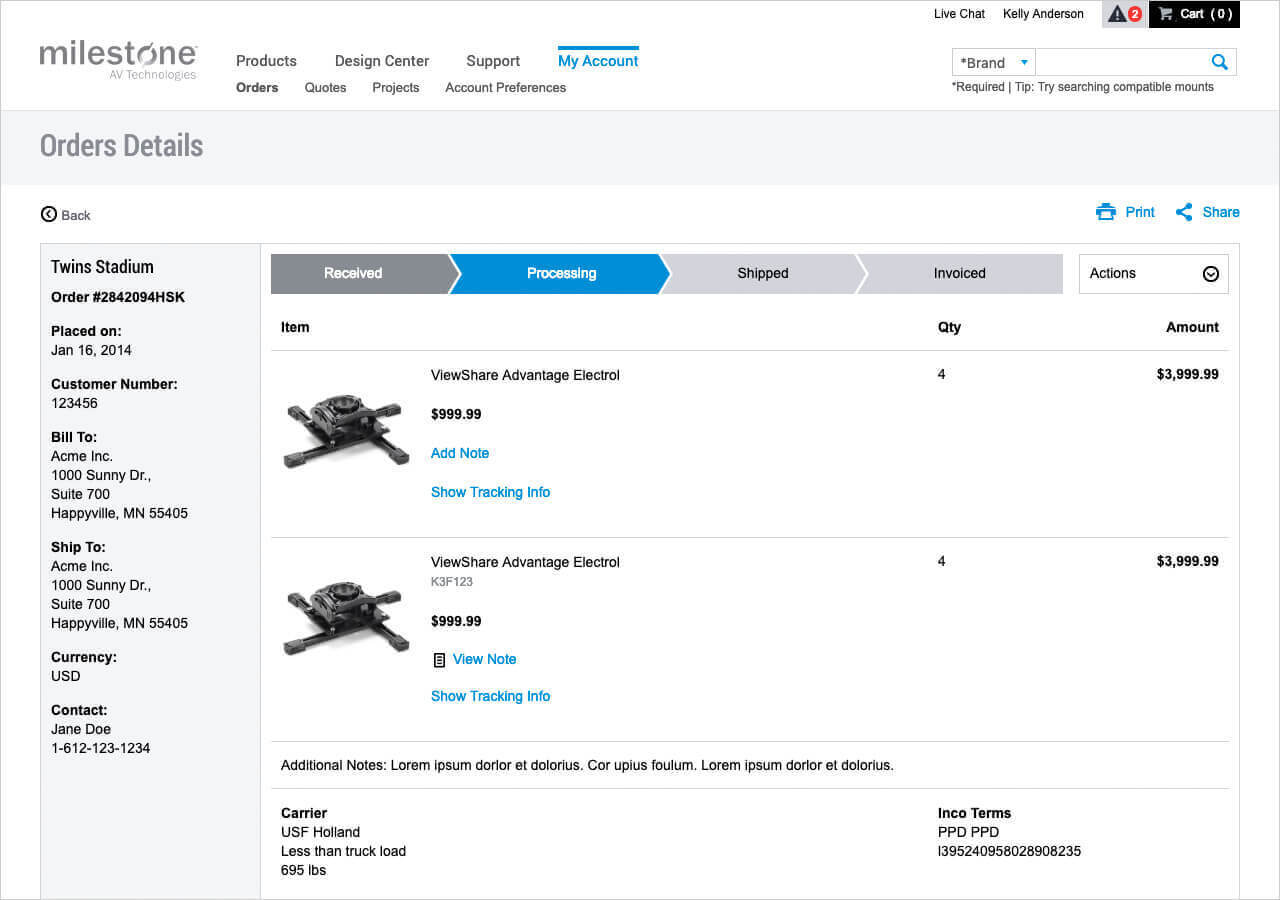Go to the Quotes submenu

click(x=325, y=87)
